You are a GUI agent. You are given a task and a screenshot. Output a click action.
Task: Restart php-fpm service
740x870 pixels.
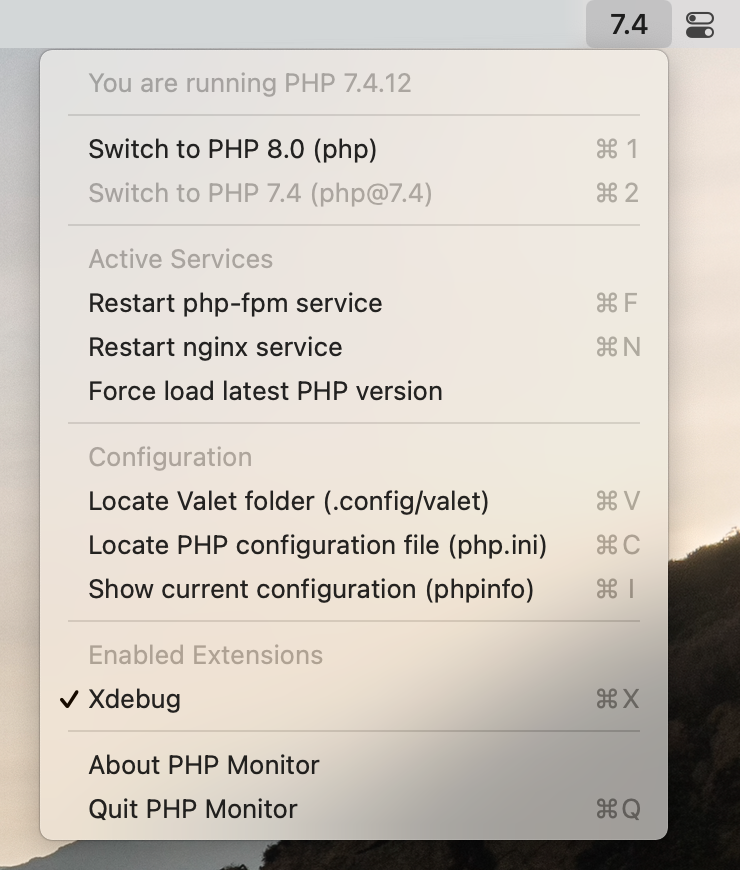click(x=354, y=303)
